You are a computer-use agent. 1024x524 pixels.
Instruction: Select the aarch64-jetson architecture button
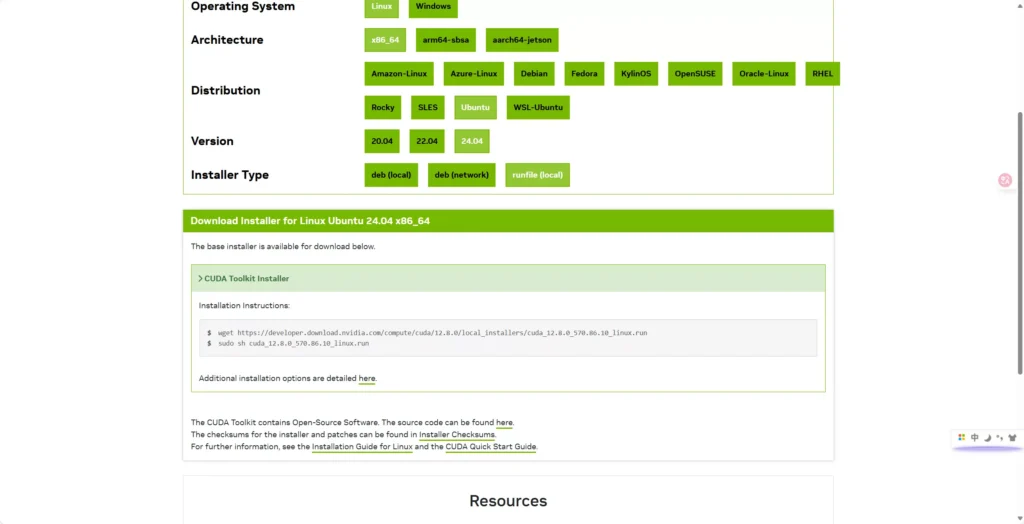coord(522,40)
